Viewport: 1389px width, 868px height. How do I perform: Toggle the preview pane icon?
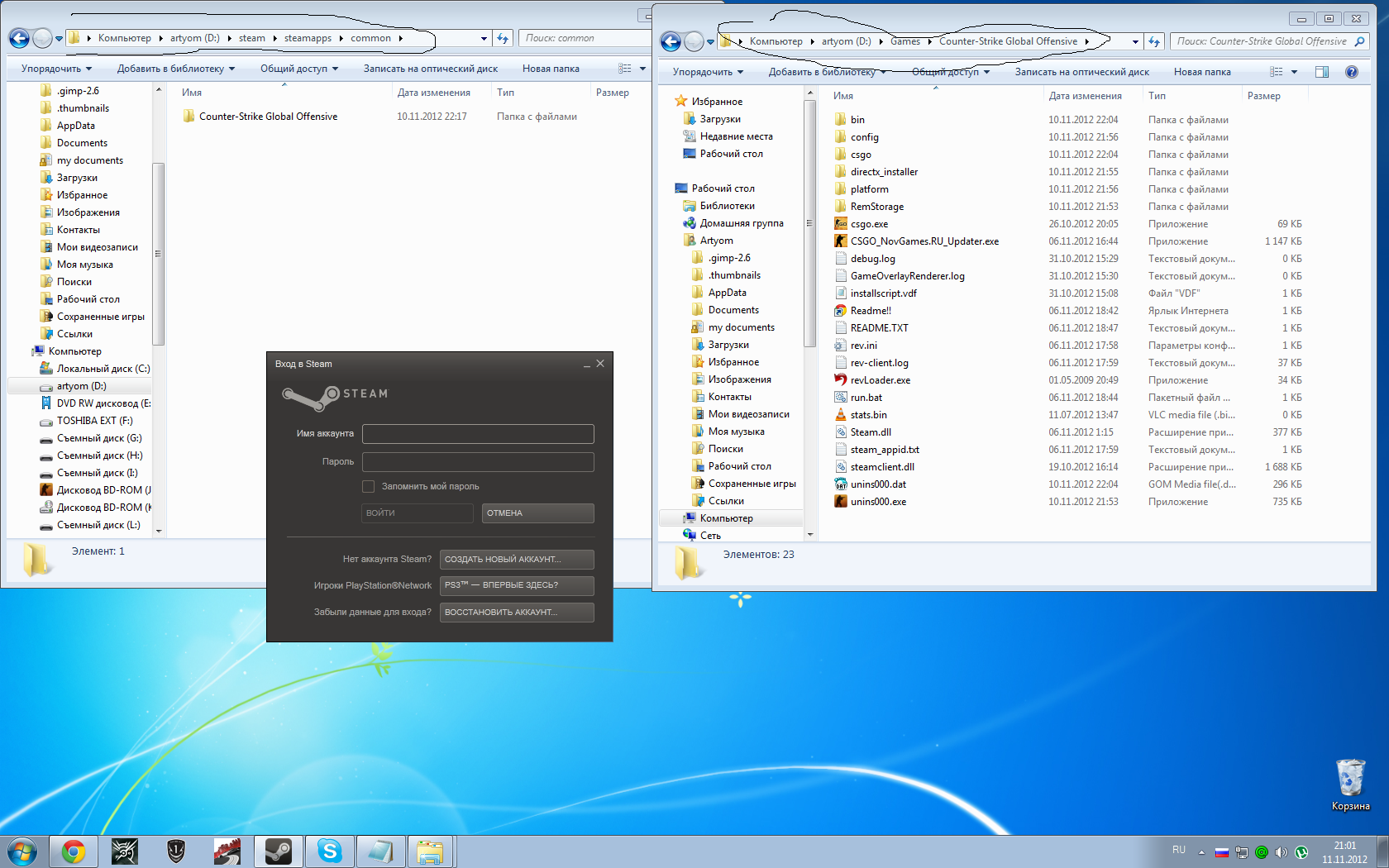[x=1322, y=72]
